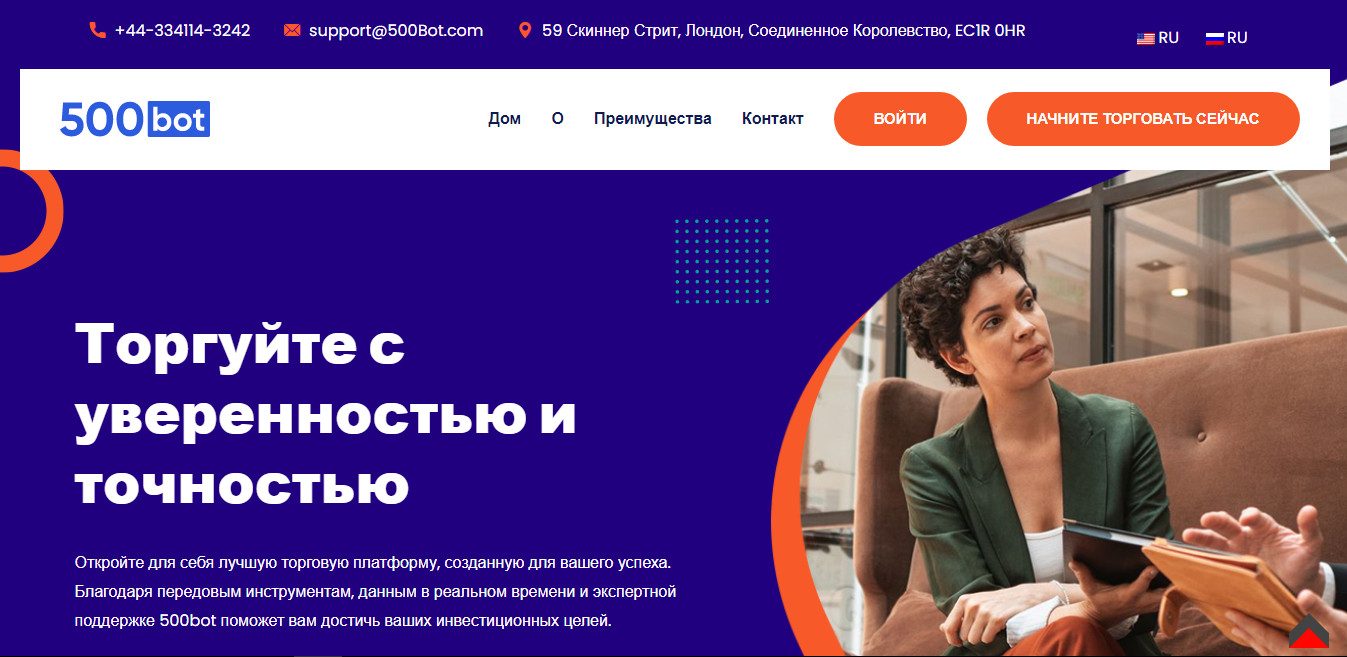1347x657 pixels.
Task: Click the phone handset icon
Action: point(97,30)
